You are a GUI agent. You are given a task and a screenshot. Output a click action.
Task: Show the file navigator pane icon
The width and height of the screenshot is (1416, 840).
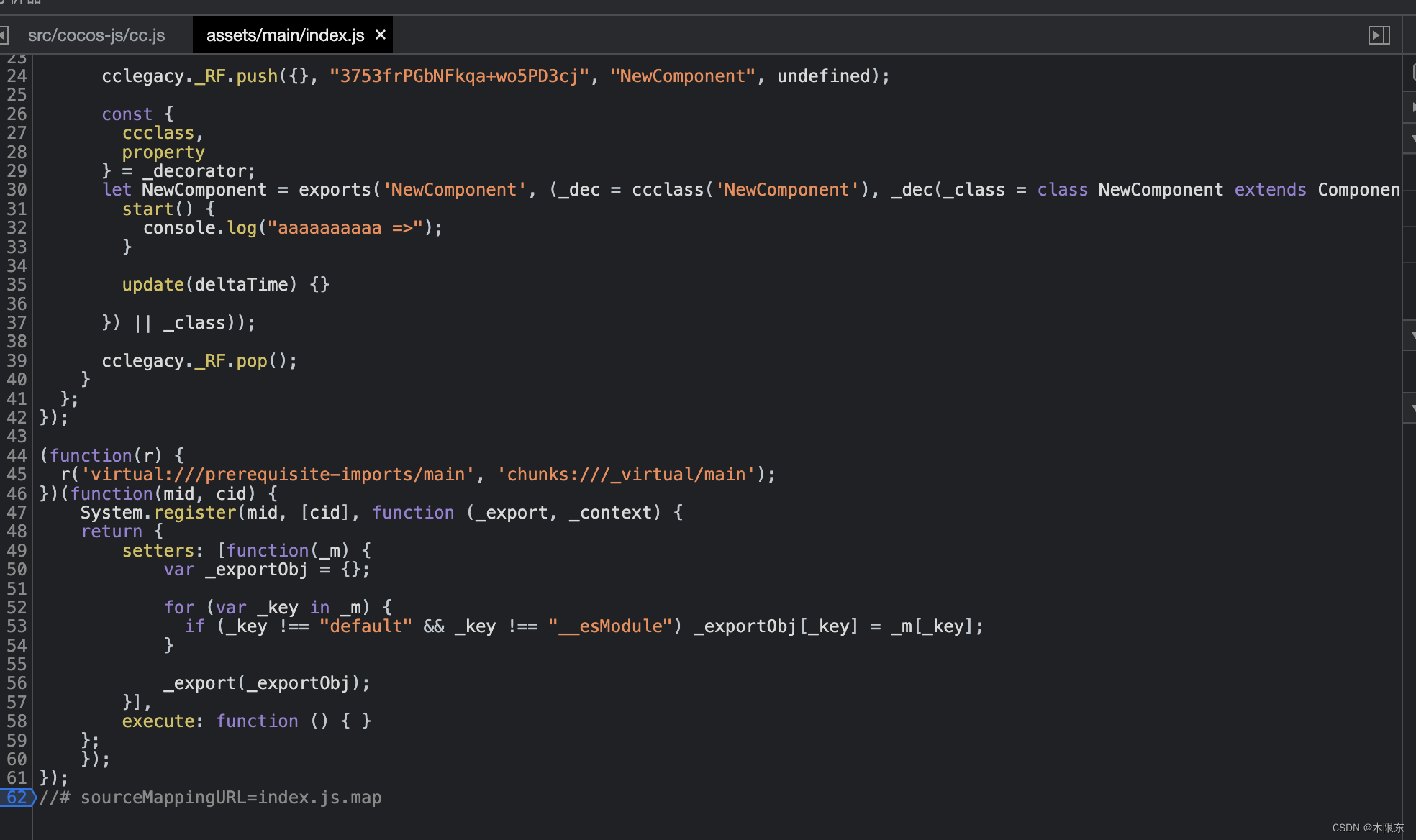(4, 35)
